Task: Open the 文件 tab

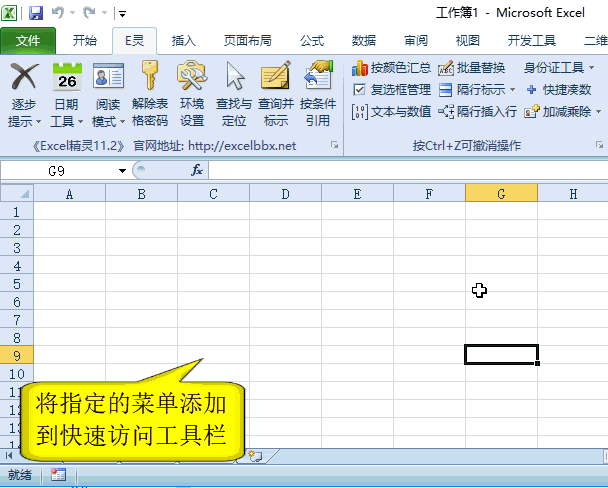Action: click(x=28, y=40)
